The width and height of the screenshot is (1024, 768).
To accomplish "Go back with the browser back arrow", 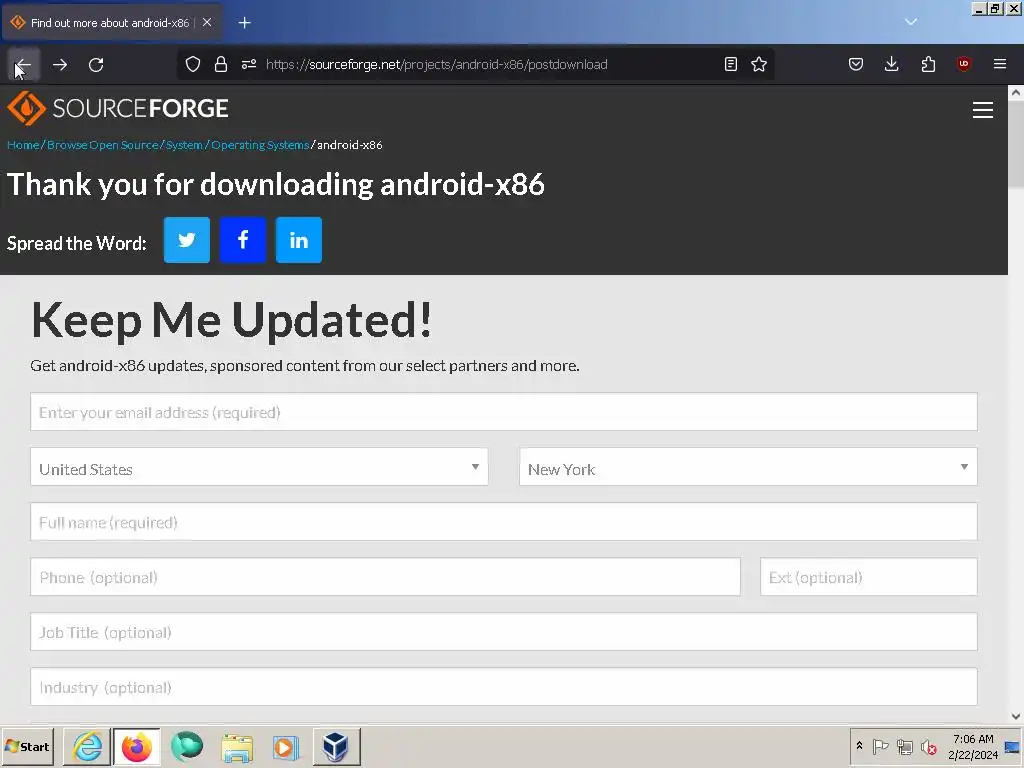I will (x=24, y=64).
